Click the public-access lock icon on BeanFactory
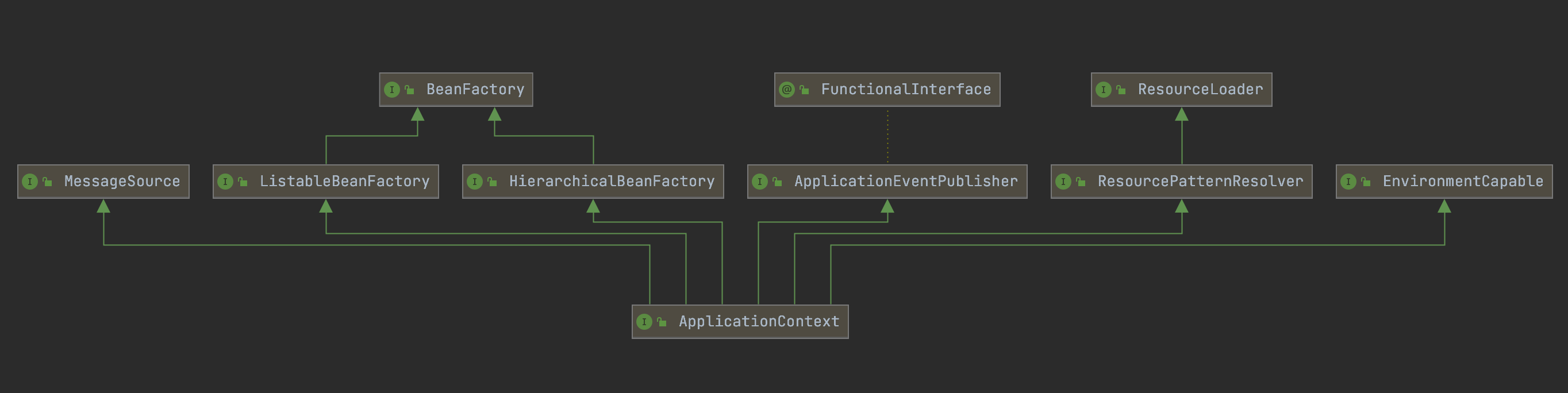 click(x=410, y=90)
